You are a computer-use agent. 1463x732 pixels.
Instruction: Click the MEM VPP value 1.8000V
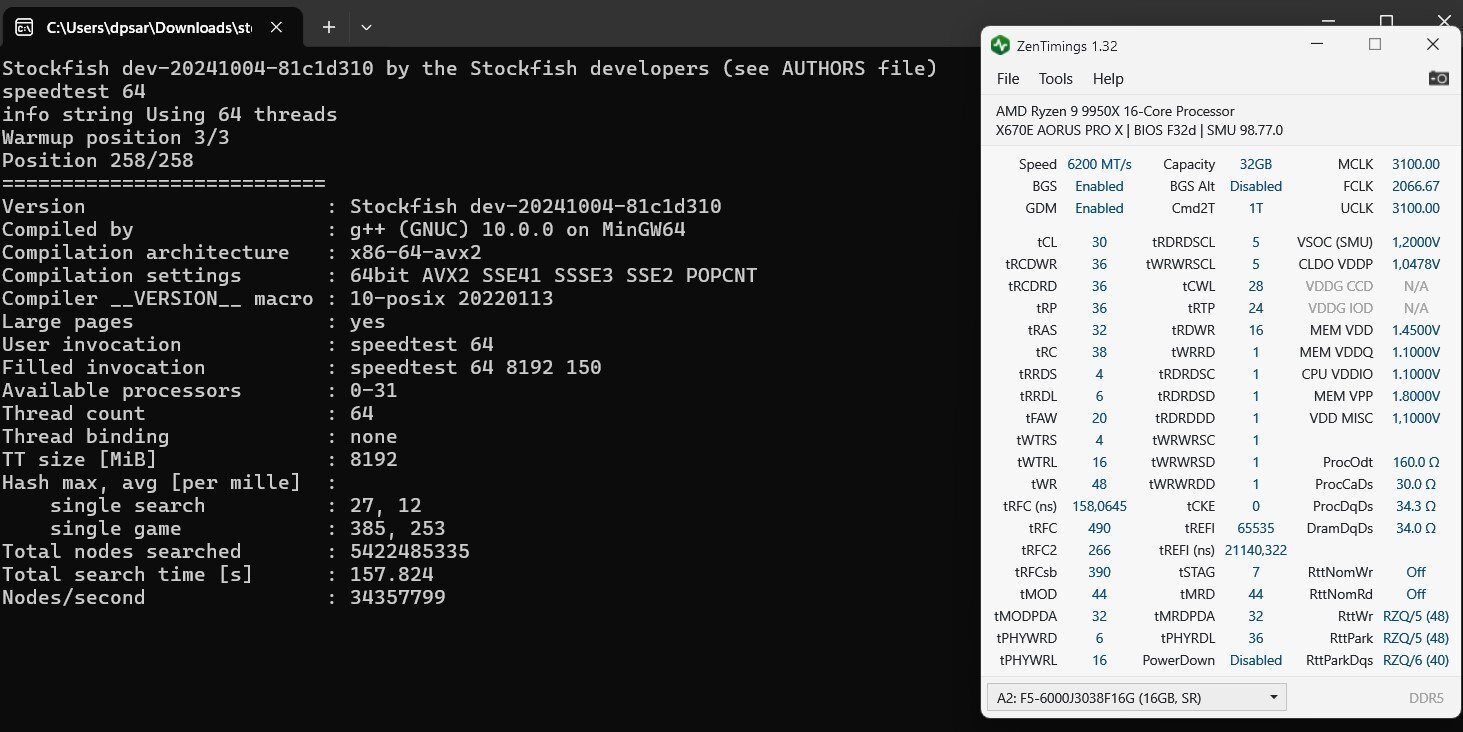(1415, 396)
